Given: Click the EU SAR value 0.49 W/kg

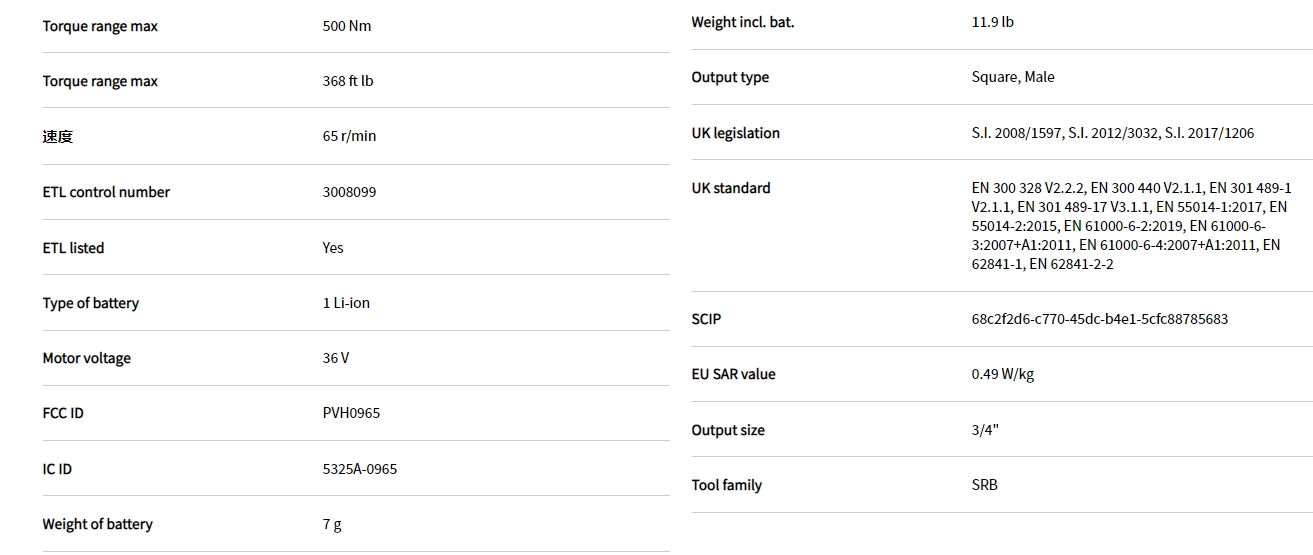Looking at the screenshot, I should pyautogui.click(x=1002, y=374).
